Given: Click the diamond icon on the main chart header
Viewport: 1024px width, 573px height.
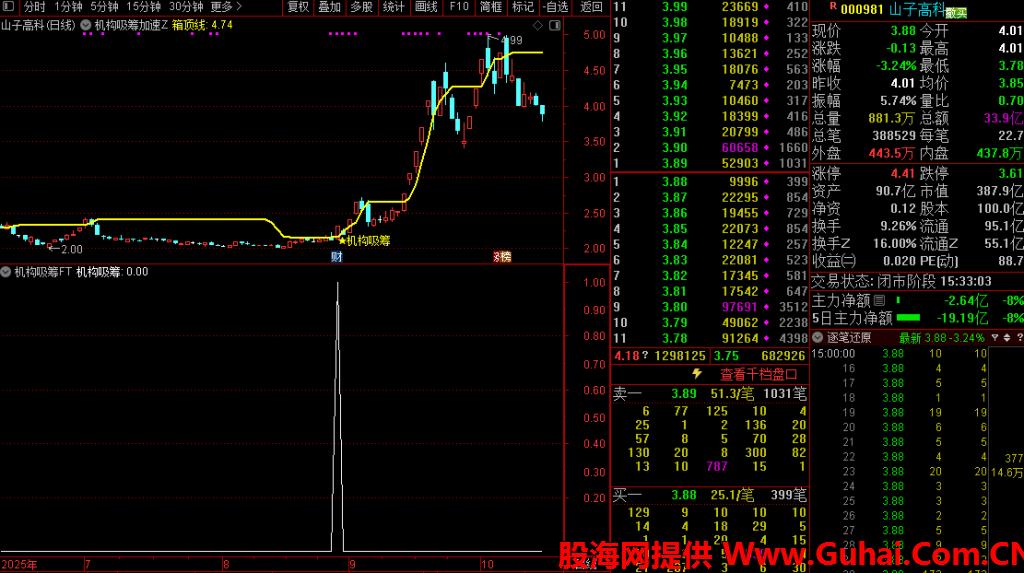Looking at the screenshot, I should (x=539, y=24).
